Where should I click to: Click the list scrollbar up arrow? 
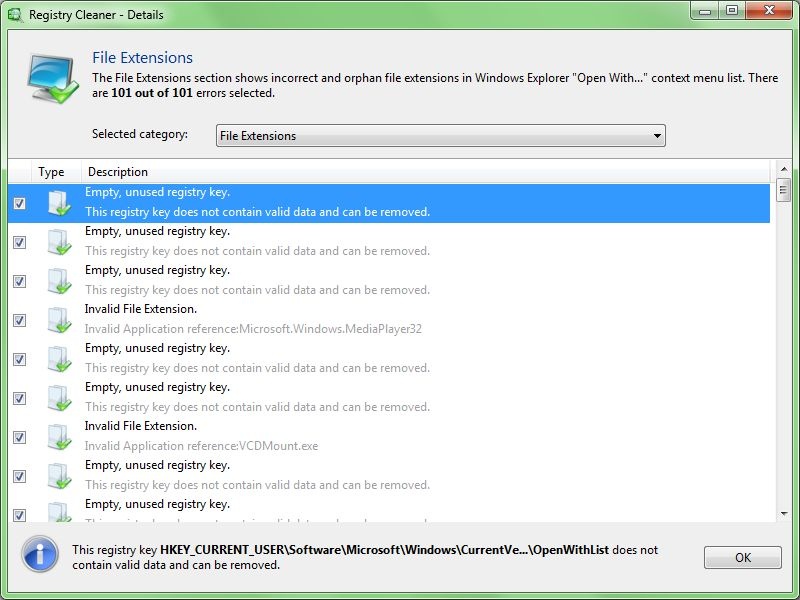pyautogui.click(x=784, y=169)
